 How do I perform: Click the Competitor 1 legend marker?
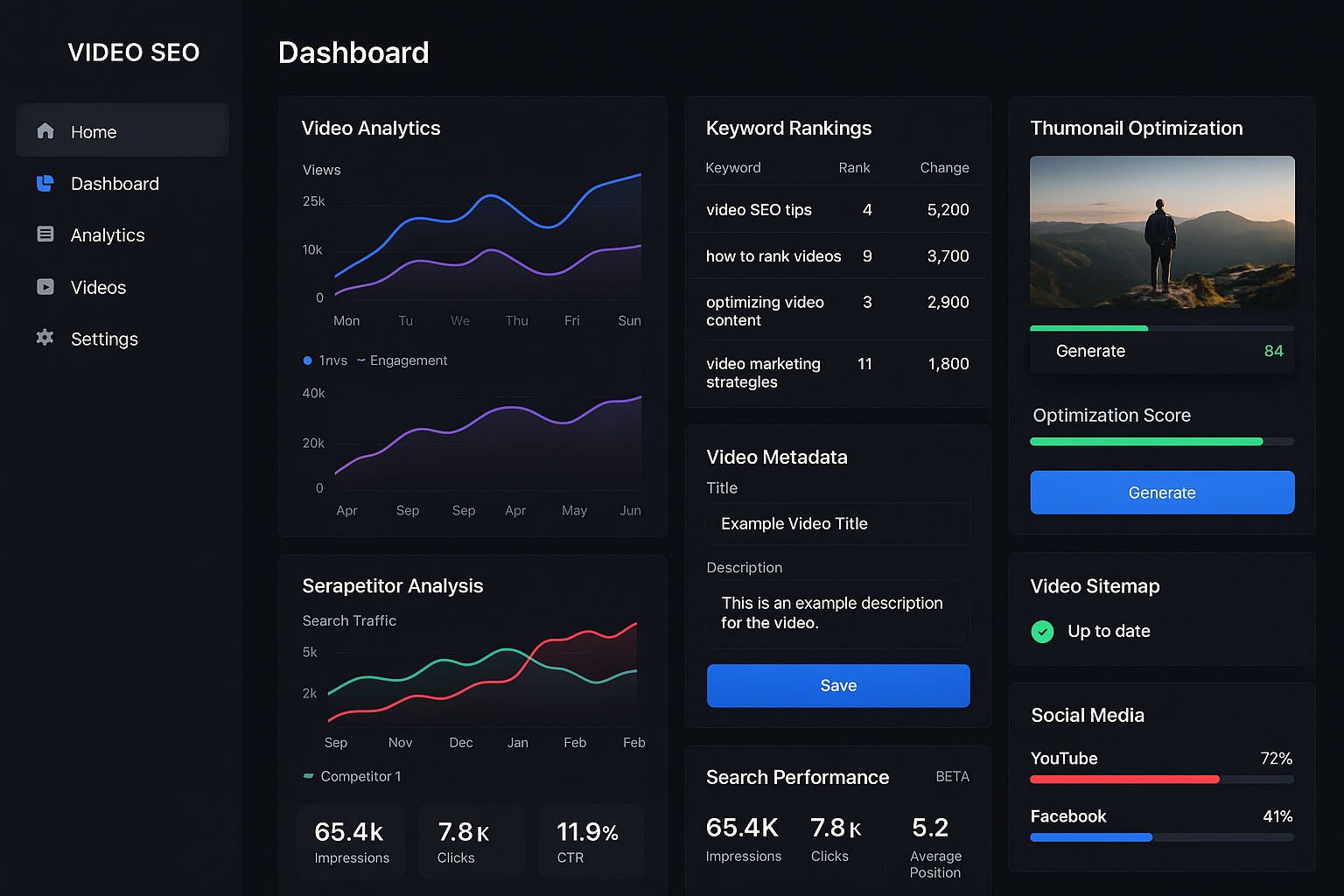(308, 776)
